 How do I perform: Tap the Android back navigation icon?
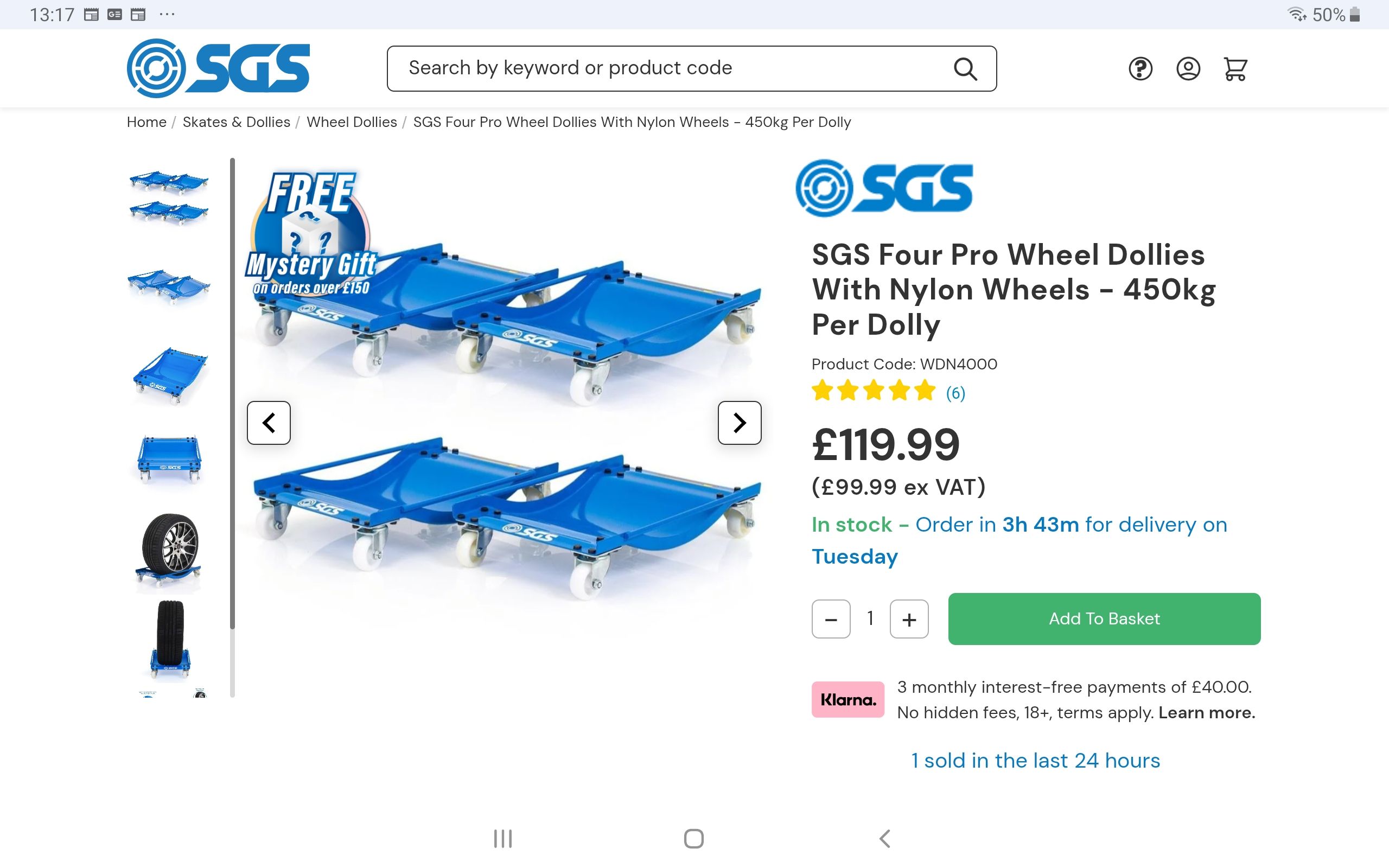[x=884, y=838]
